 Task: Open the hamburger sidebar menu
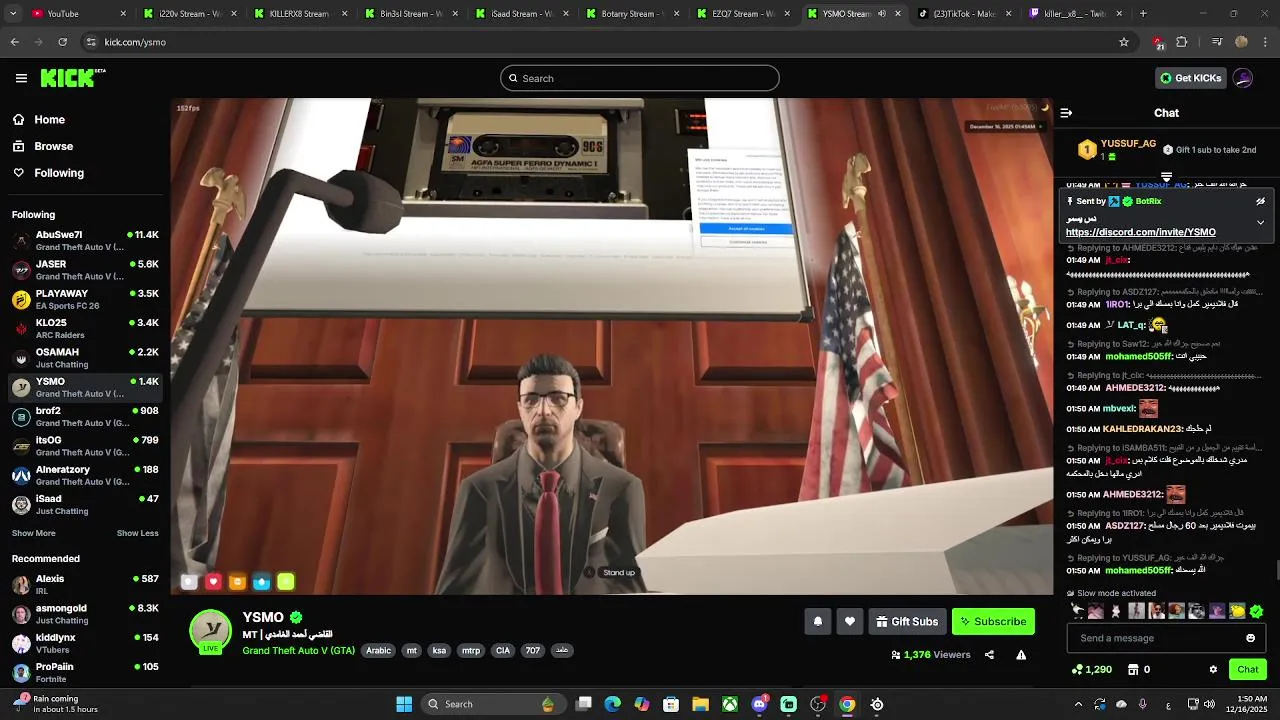tap(21, 78)
